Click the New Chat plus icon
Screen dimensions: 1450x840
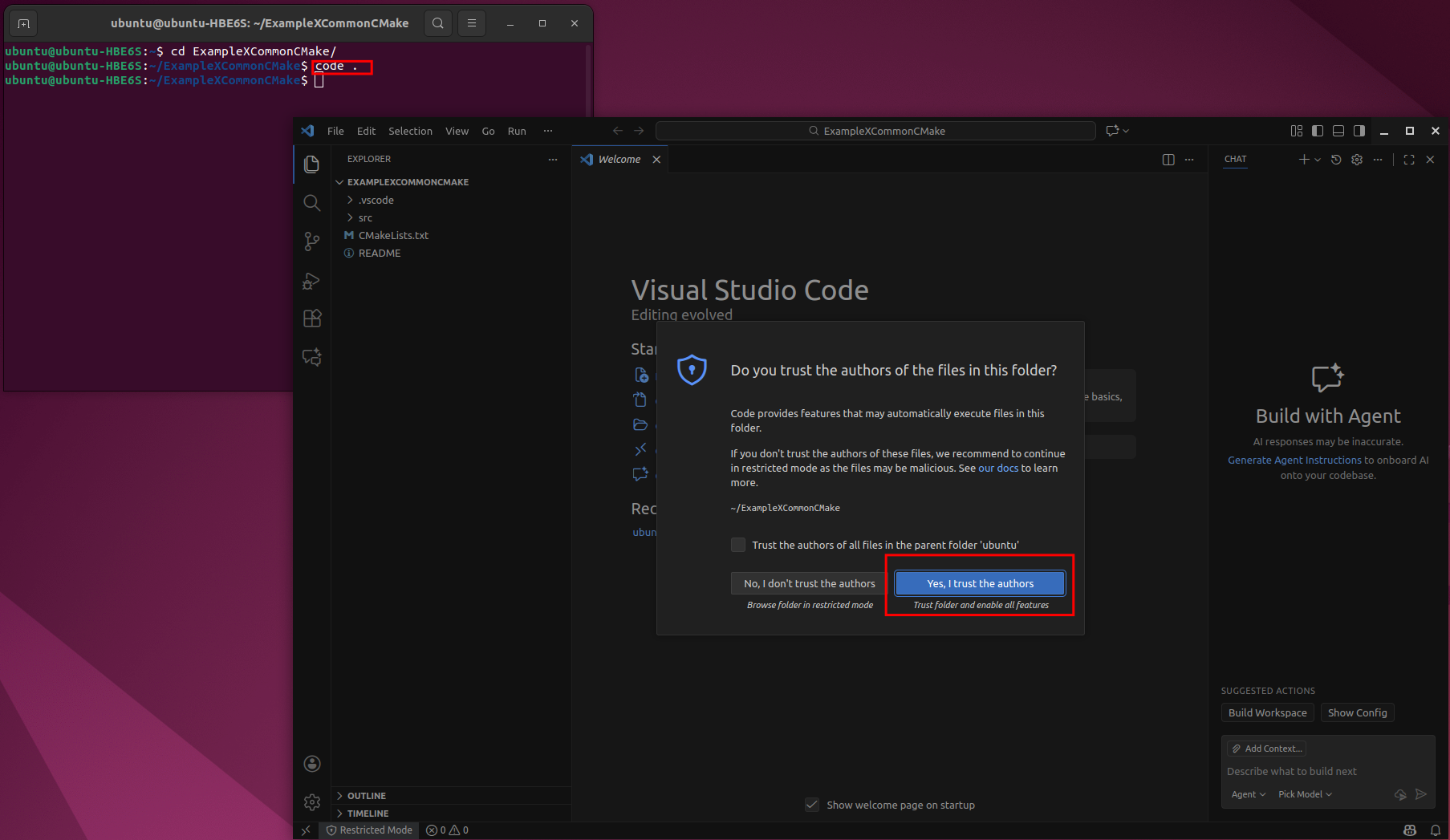1304,160
